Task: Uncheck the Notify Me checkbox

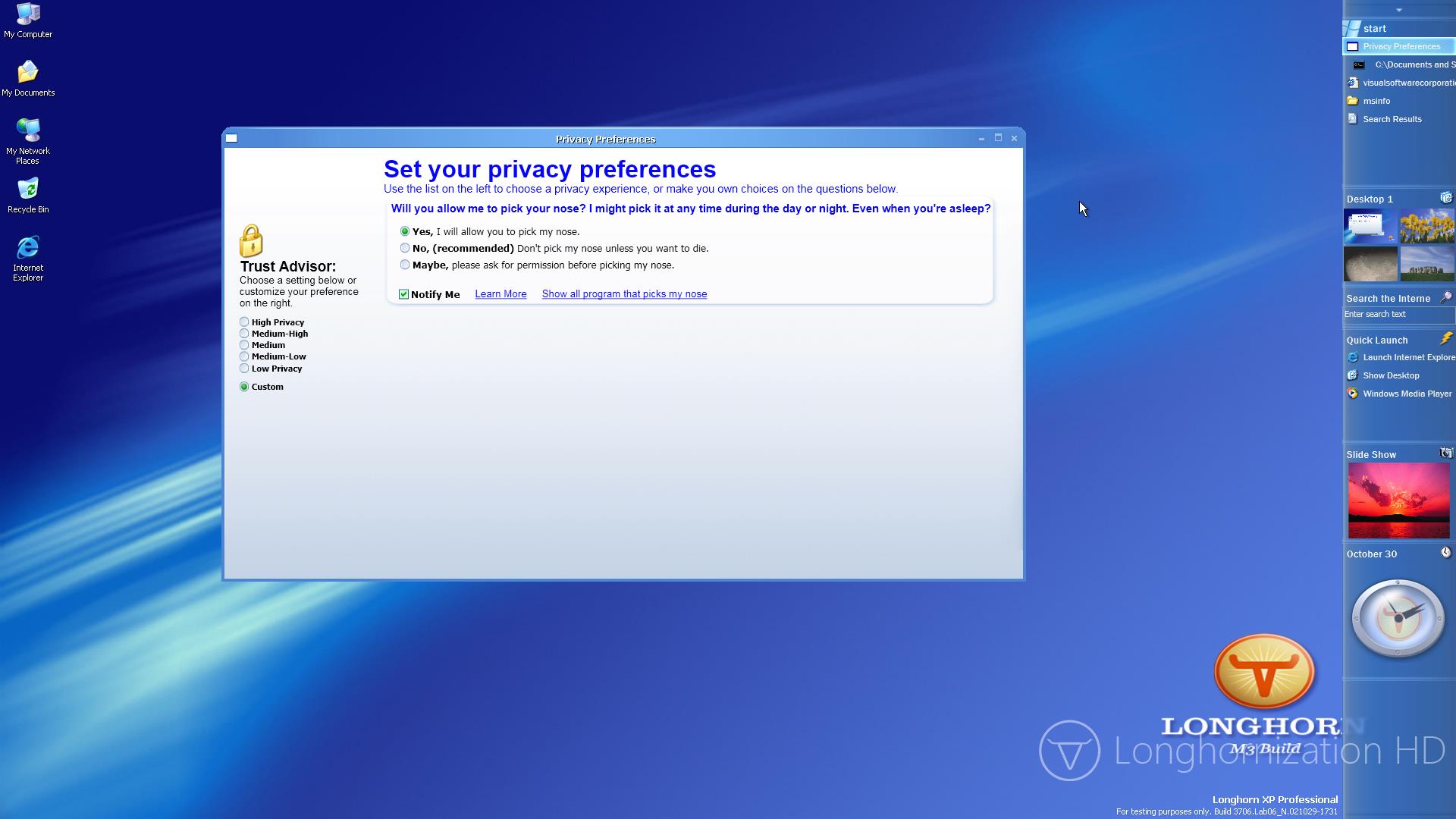Action: click(404, 294)
